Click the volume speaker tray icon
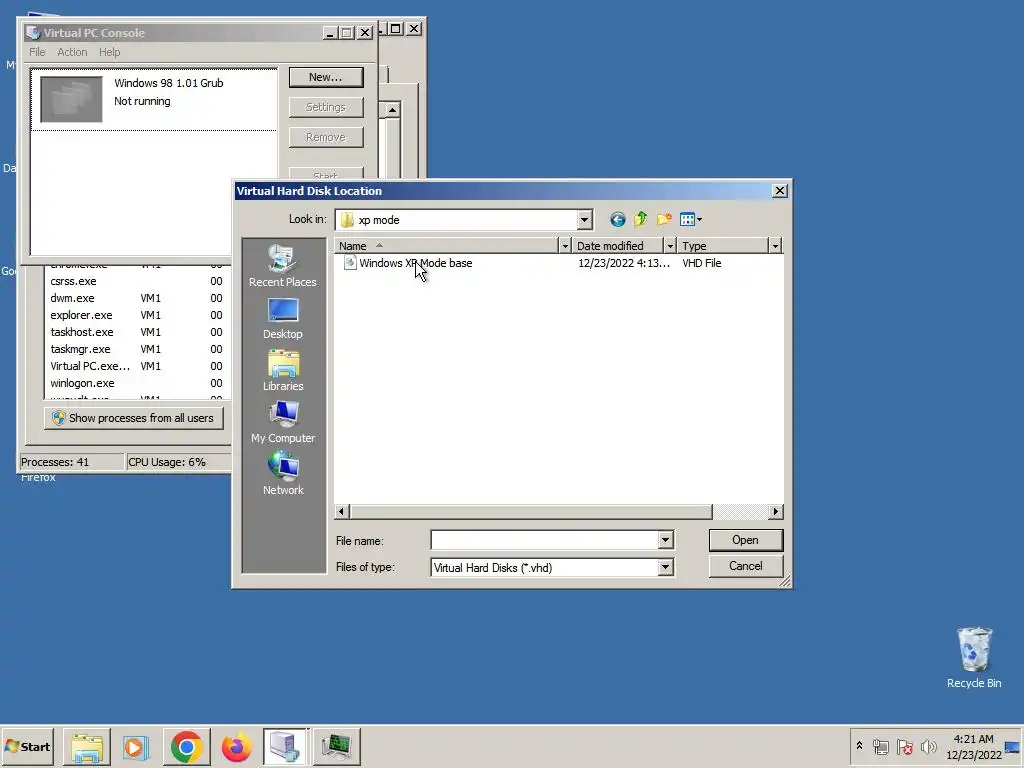Image resolution: width=1024 pixels, height=768 pixels. (928, 746)
